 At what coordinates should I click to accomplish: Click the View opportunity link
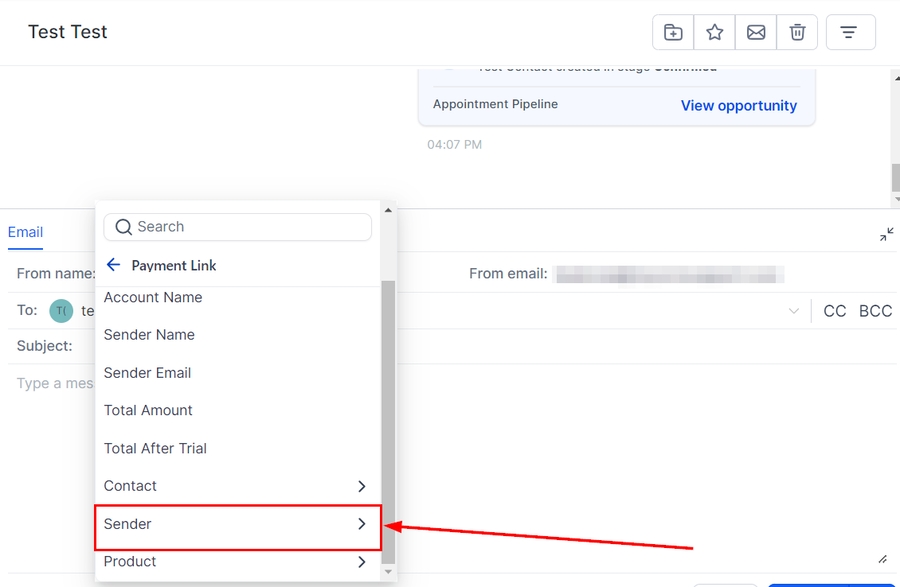click(x=739, y=106)
